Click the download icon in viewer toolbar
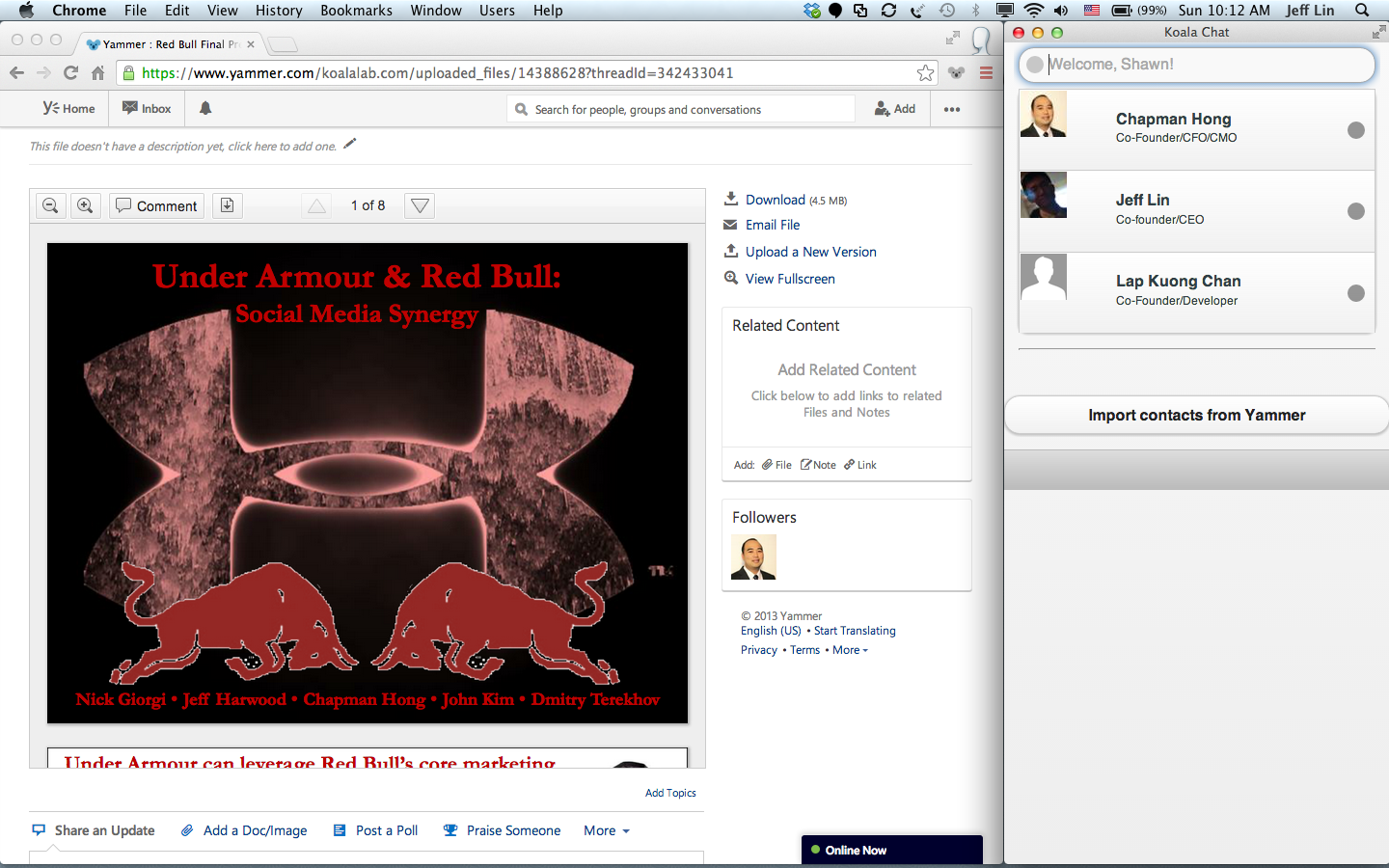The height and width of the screenshot is (868, 1389). click(x=227, y=205)
